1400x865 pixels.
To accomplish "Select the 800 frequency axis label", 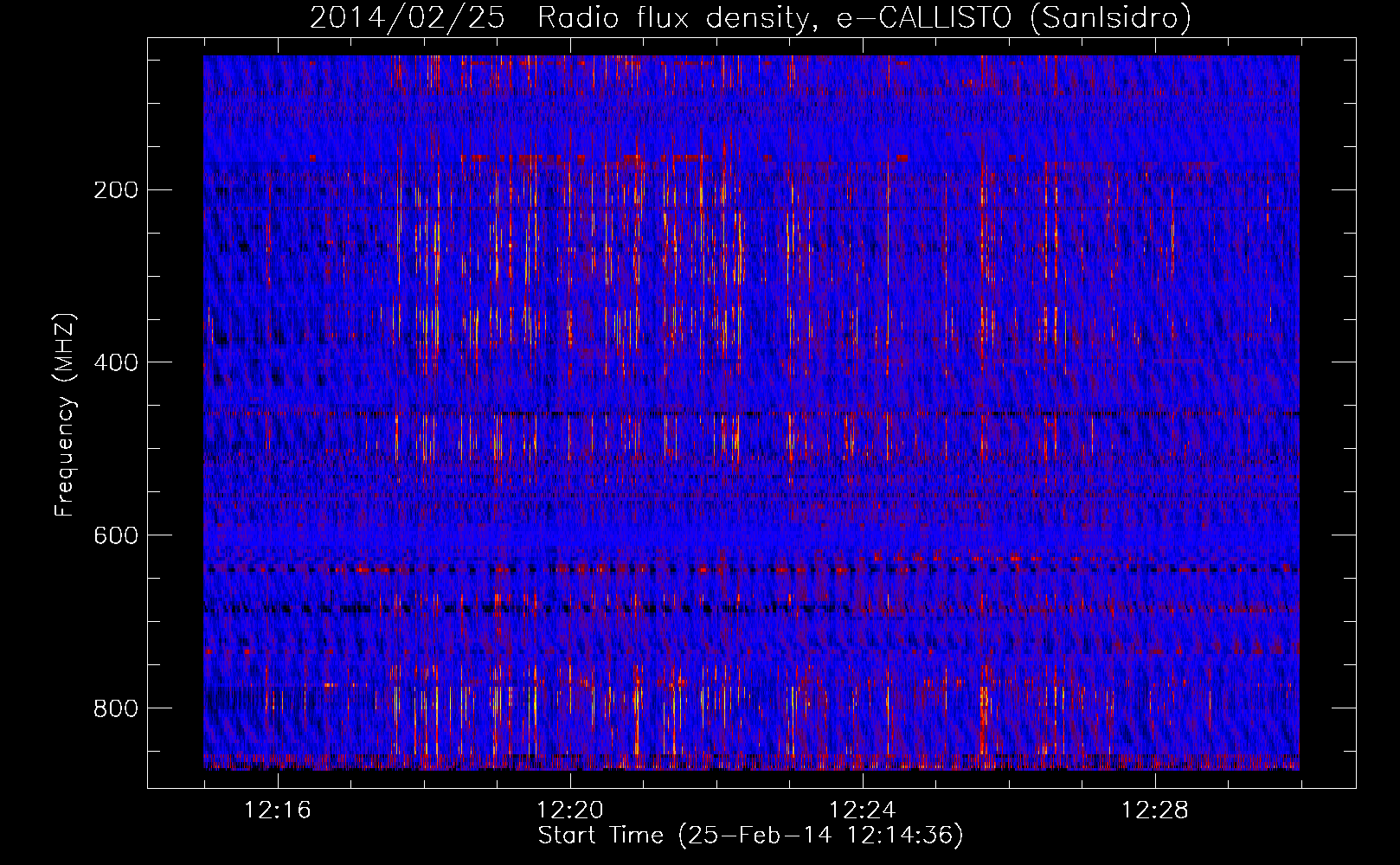I will pyautogui.click(x=116, y=709).
